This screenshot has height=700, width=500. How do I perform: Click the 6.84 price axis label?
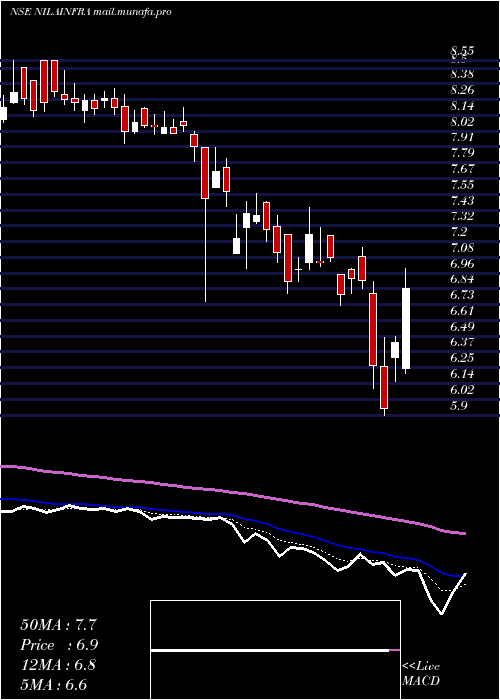[462, 279]
